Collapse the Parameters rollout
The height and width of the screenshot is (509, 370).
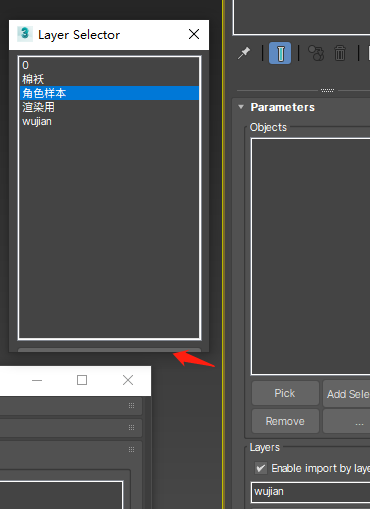pyautogui.click(x=241, y=107)
